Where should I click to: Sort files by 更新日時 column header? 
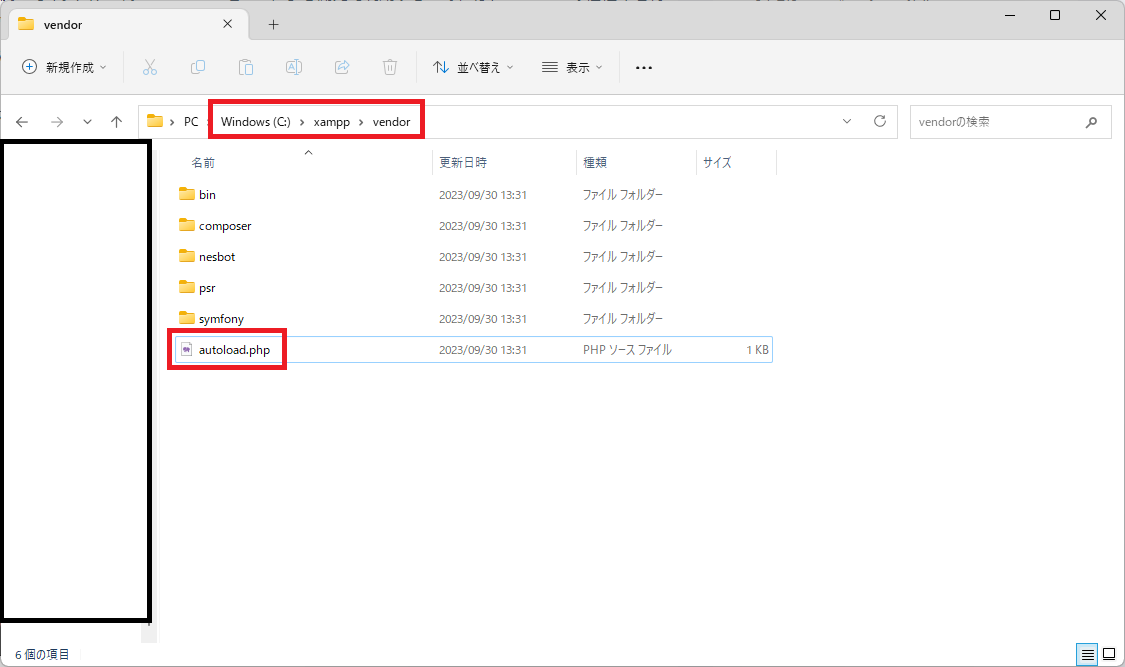463,162
